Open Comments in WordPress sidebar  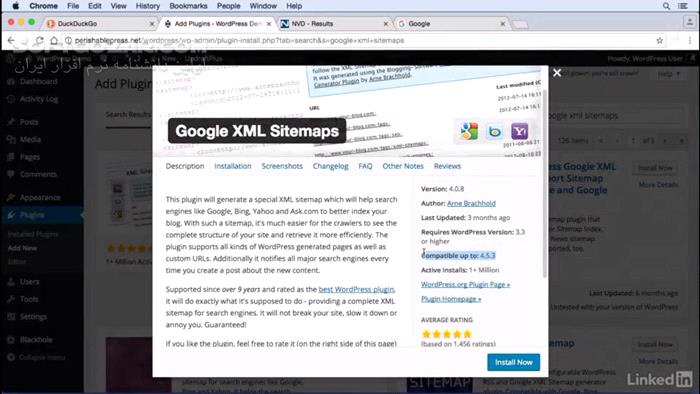(38, 174)
